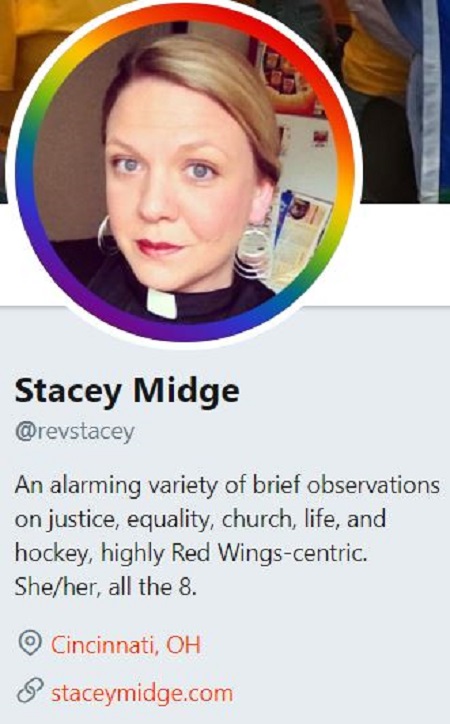Click the word "equality" in the bio
450x724 pixels.
(169, 520)
